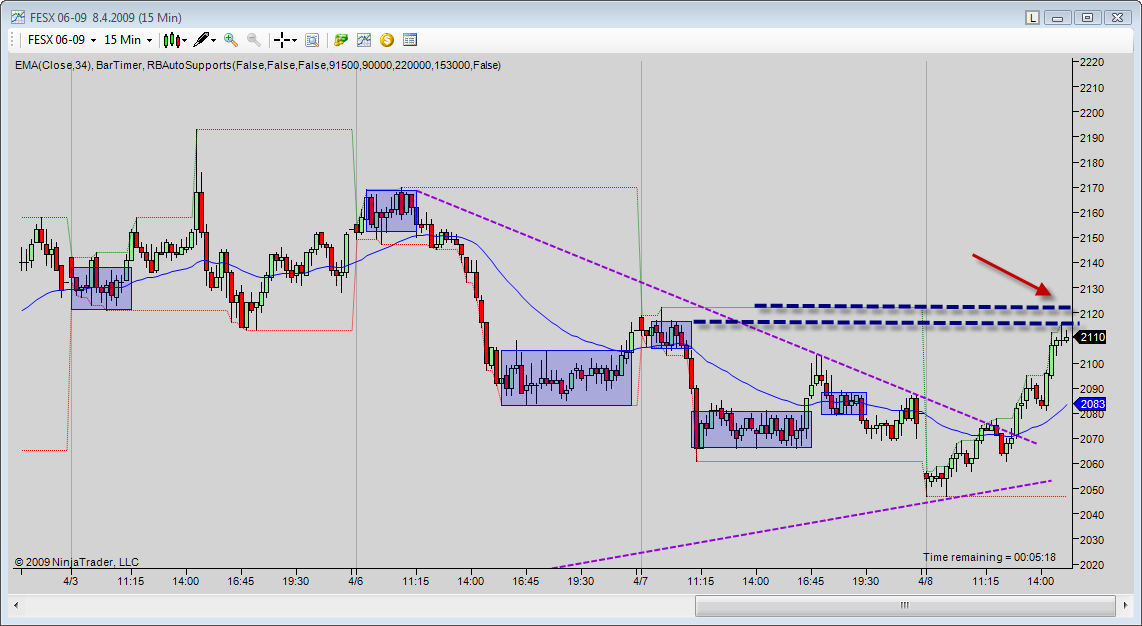This screenshot has width=1142, height=626.
Task: Click the 4/3 date label
Action: pos(71,581)
